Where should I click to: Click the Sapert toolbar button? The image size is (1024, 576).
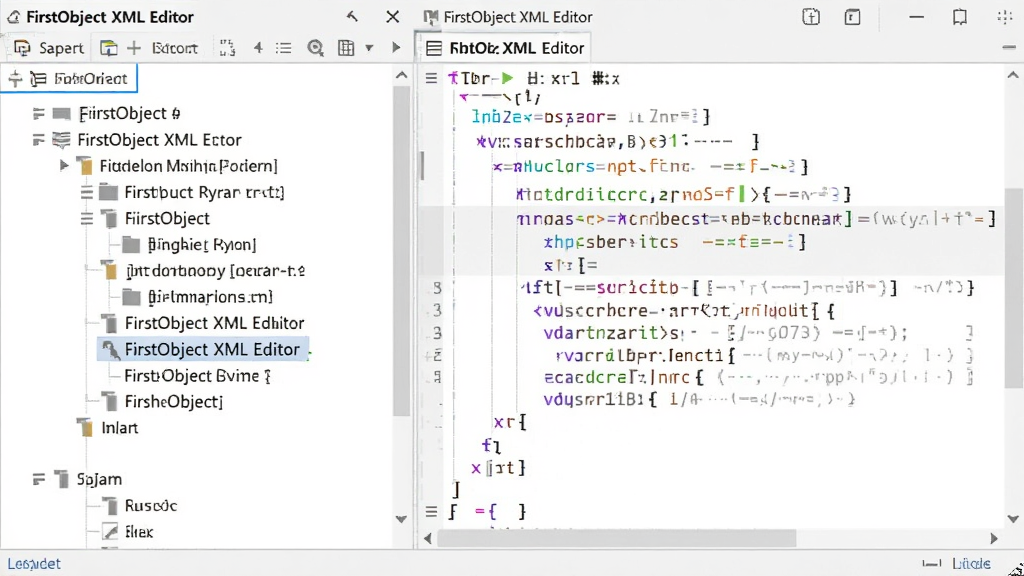(x=49, y=48)
